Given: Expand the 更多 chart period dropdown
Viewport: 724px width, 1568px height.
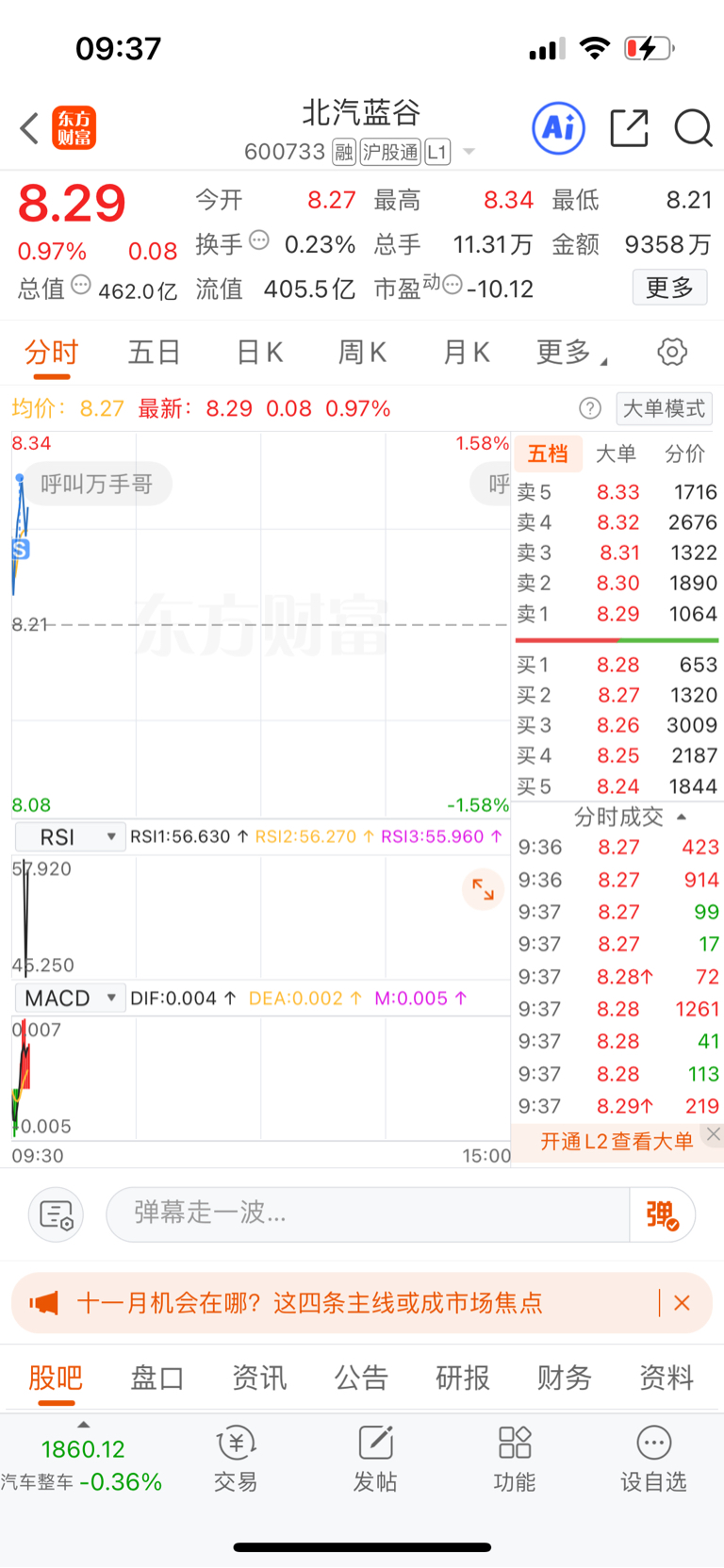Looking at the screenshot, I should pyautogui.click(x=572, y=353).
